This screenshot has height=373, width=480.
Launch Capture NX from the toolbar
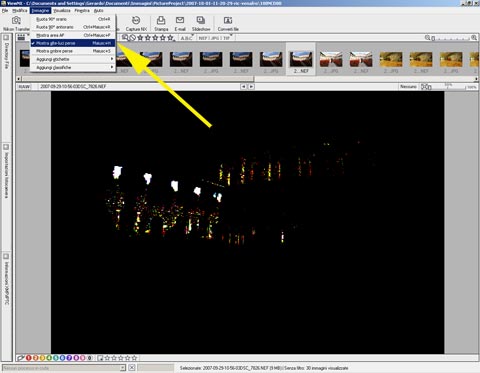pyautogui.click(x=136, y=23)
